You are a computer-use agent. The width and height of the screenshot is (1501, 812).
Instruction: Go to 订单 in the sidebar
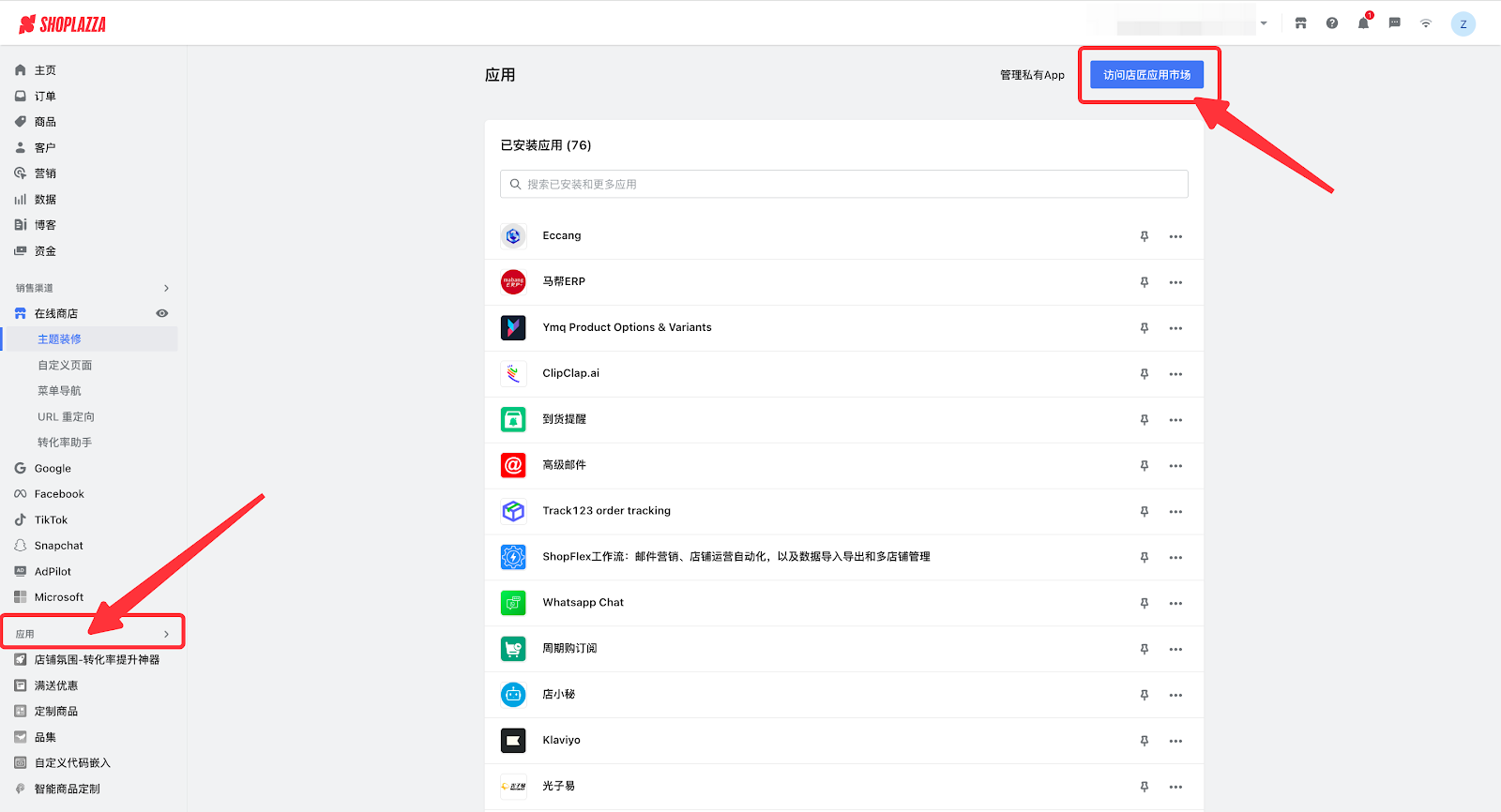click(x=45, y=96)
